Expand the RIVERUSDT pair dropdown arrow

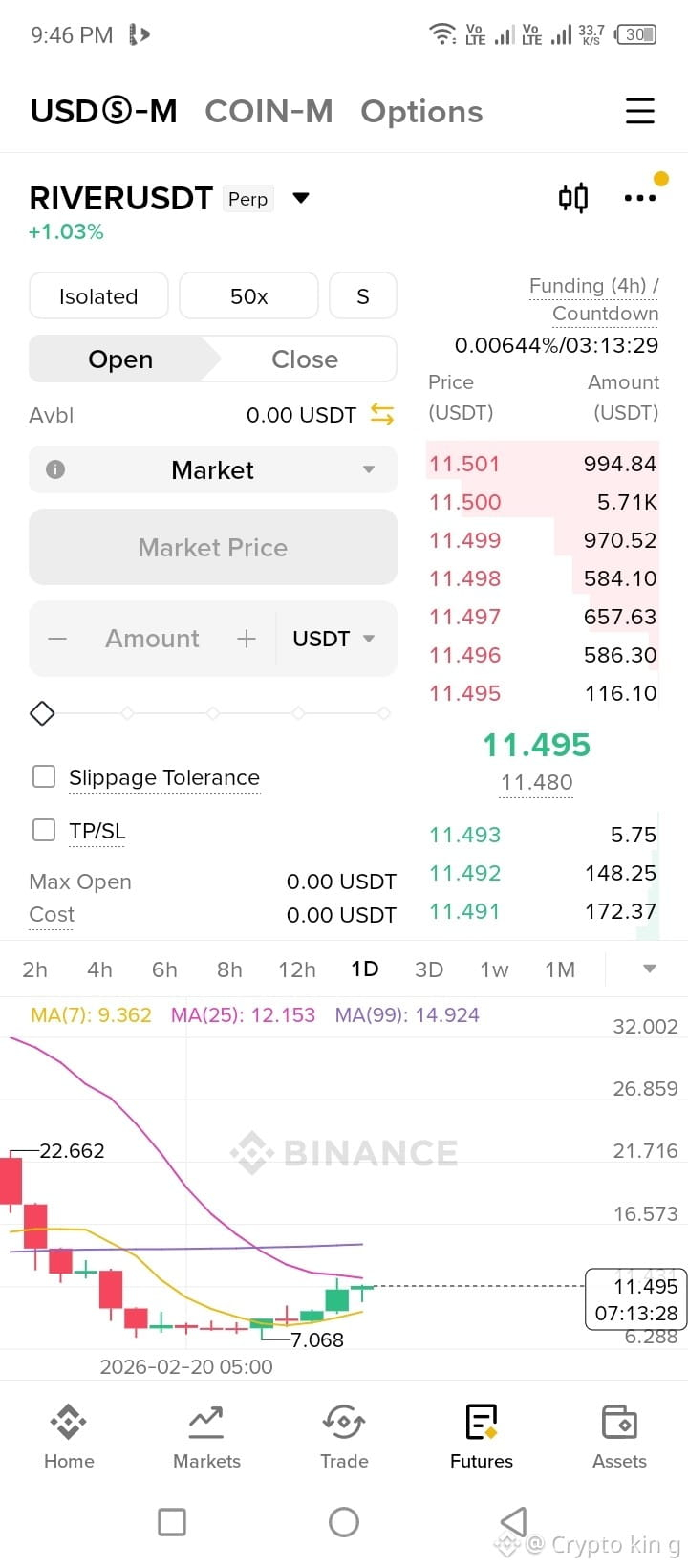click(301, 198)
